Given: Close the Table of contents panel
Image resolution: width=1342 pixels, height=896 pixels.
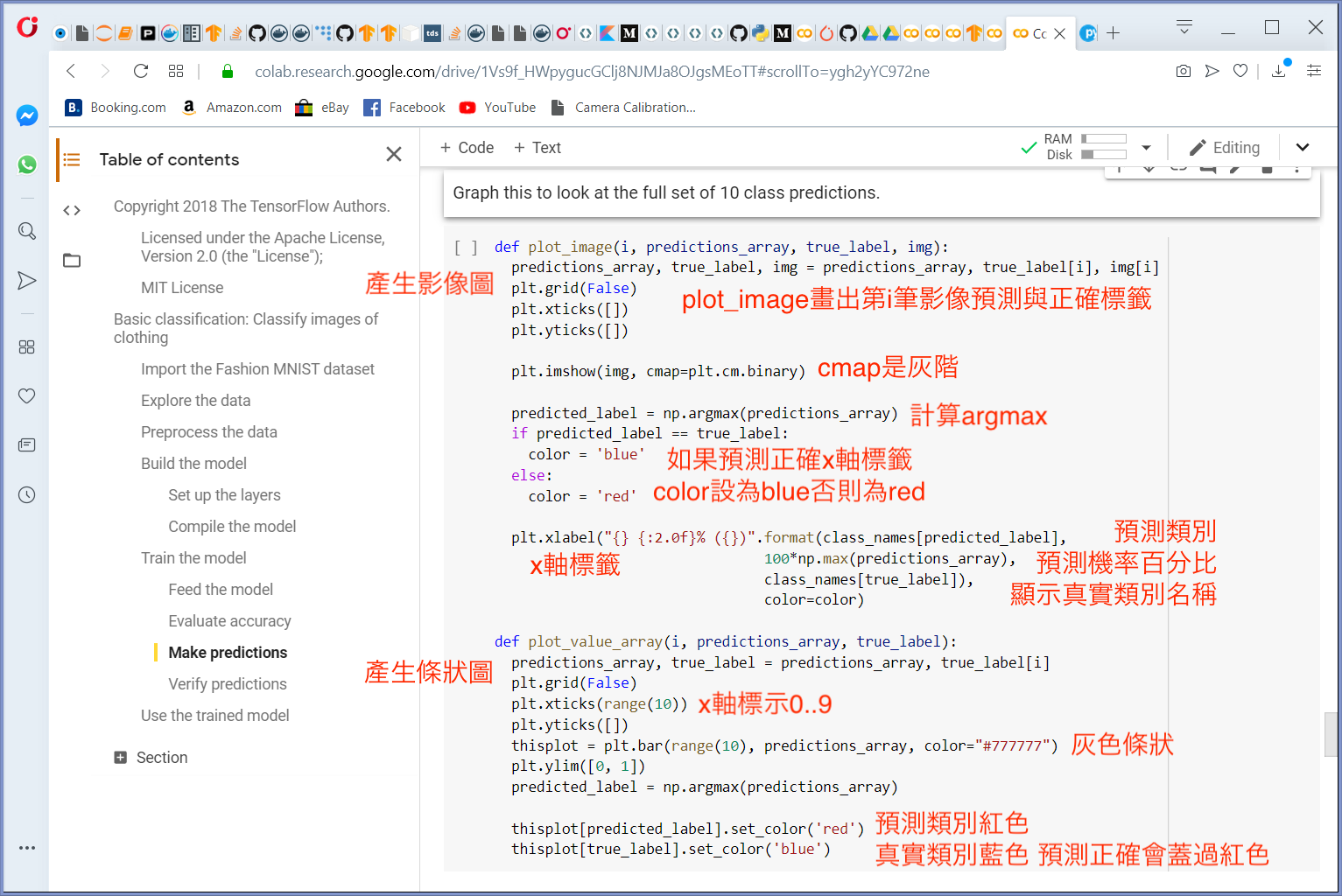Looking at the screenshot, I should 394,154.
